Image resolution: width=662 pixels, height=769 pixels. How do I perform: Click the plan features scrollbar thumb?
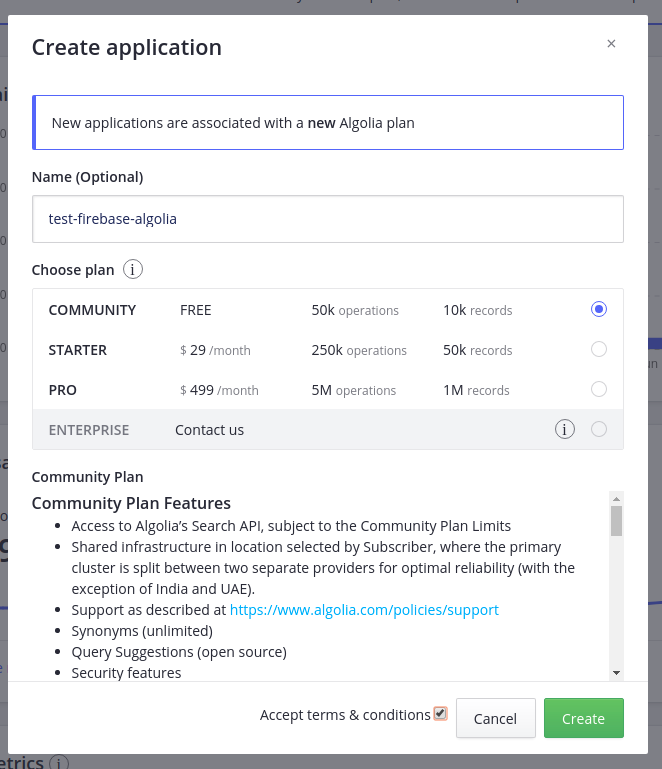click(616, 521)
